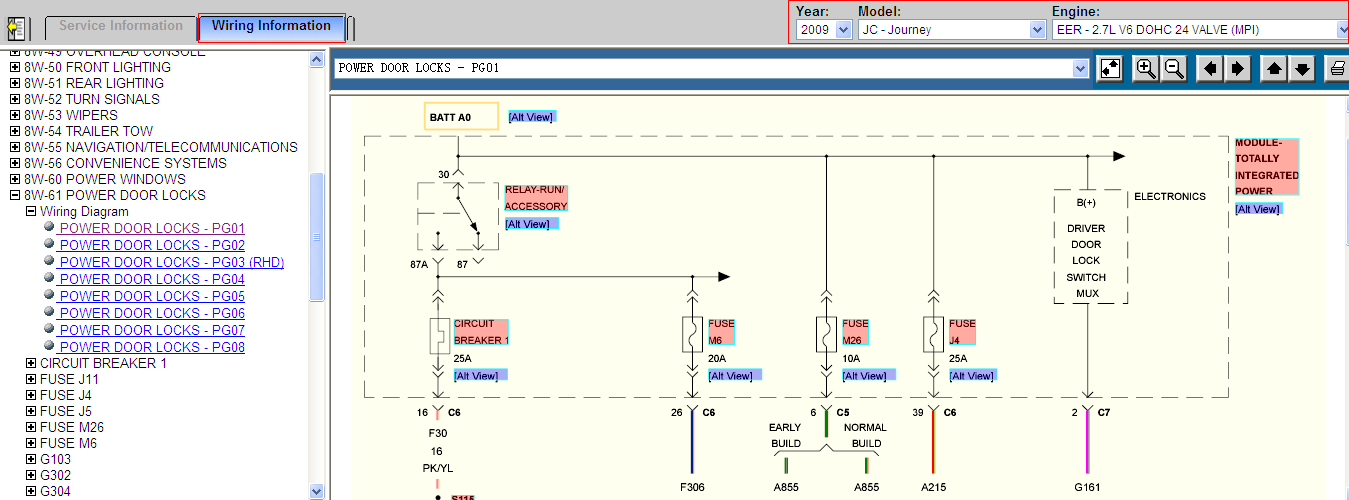Image resolution: width=1349 pixels, height=500 pixels.
Task: Zoom out of the wiring diagram
Action: [x=1174, y=69]
